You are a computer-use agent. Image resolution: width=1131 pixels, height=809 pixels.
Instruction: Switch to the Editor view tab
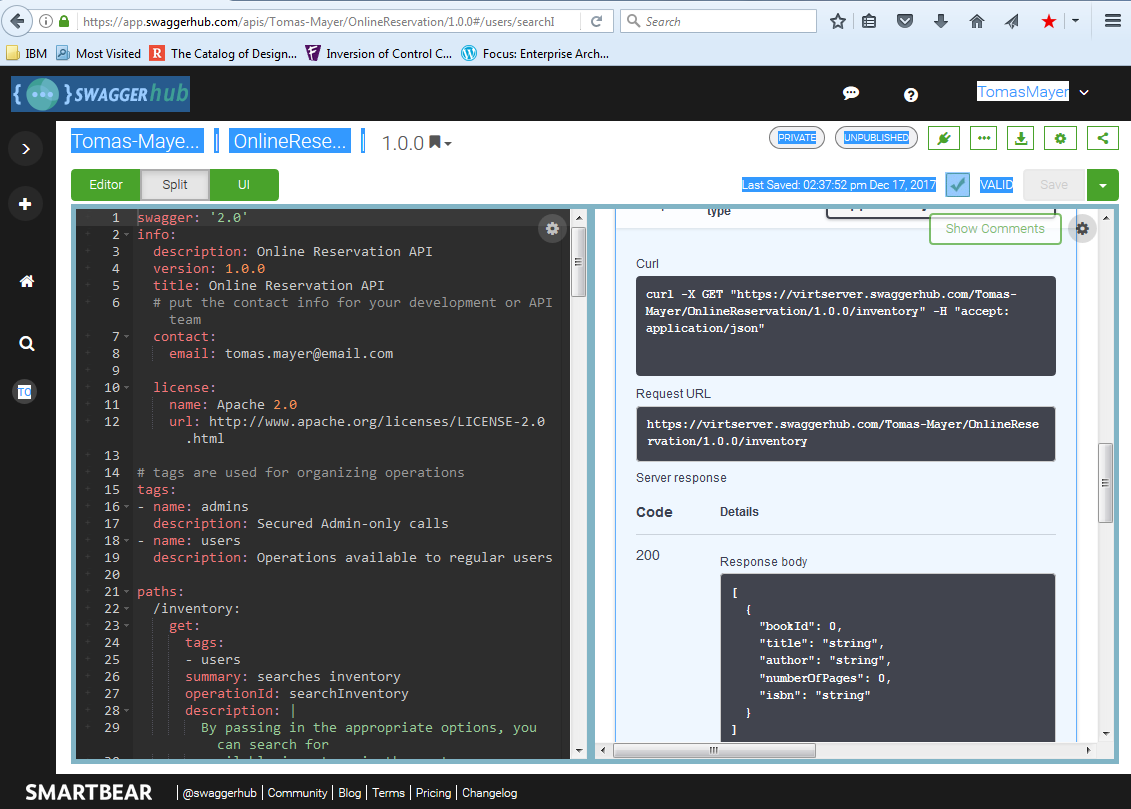pos(106,185)
